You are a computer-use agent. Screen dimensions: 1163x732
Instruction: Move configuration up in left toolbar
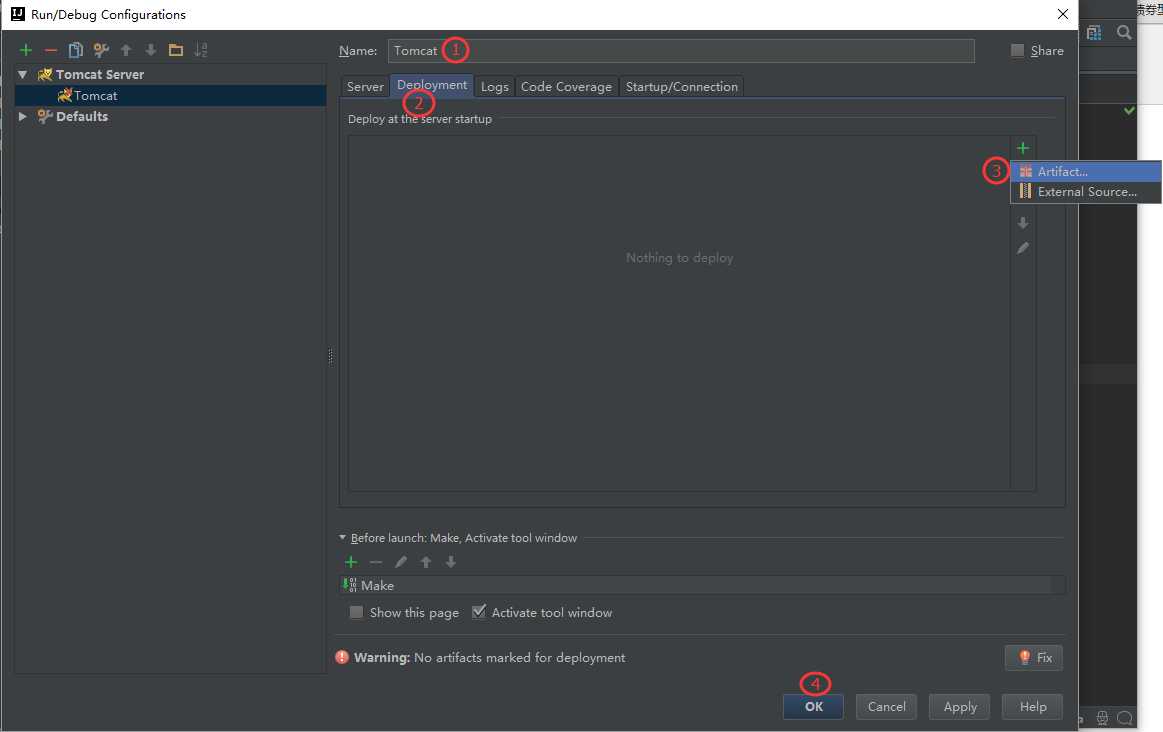(126, 50)
